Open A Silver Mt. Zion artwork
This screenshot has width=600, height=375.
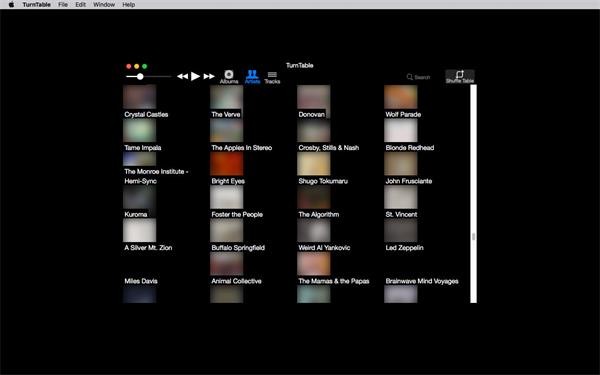[140, 230]
